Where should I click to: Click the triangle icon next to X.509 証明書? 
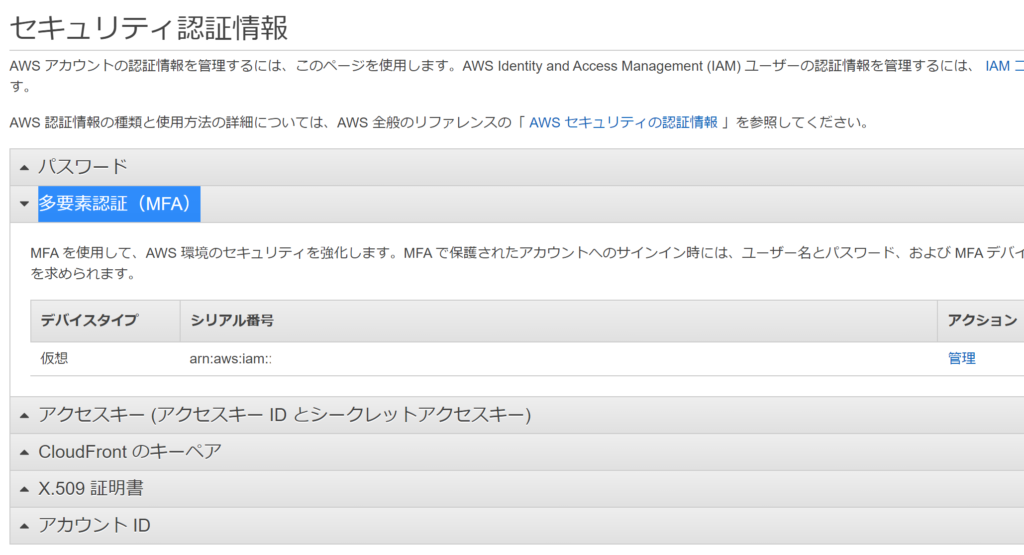(24, 489)
